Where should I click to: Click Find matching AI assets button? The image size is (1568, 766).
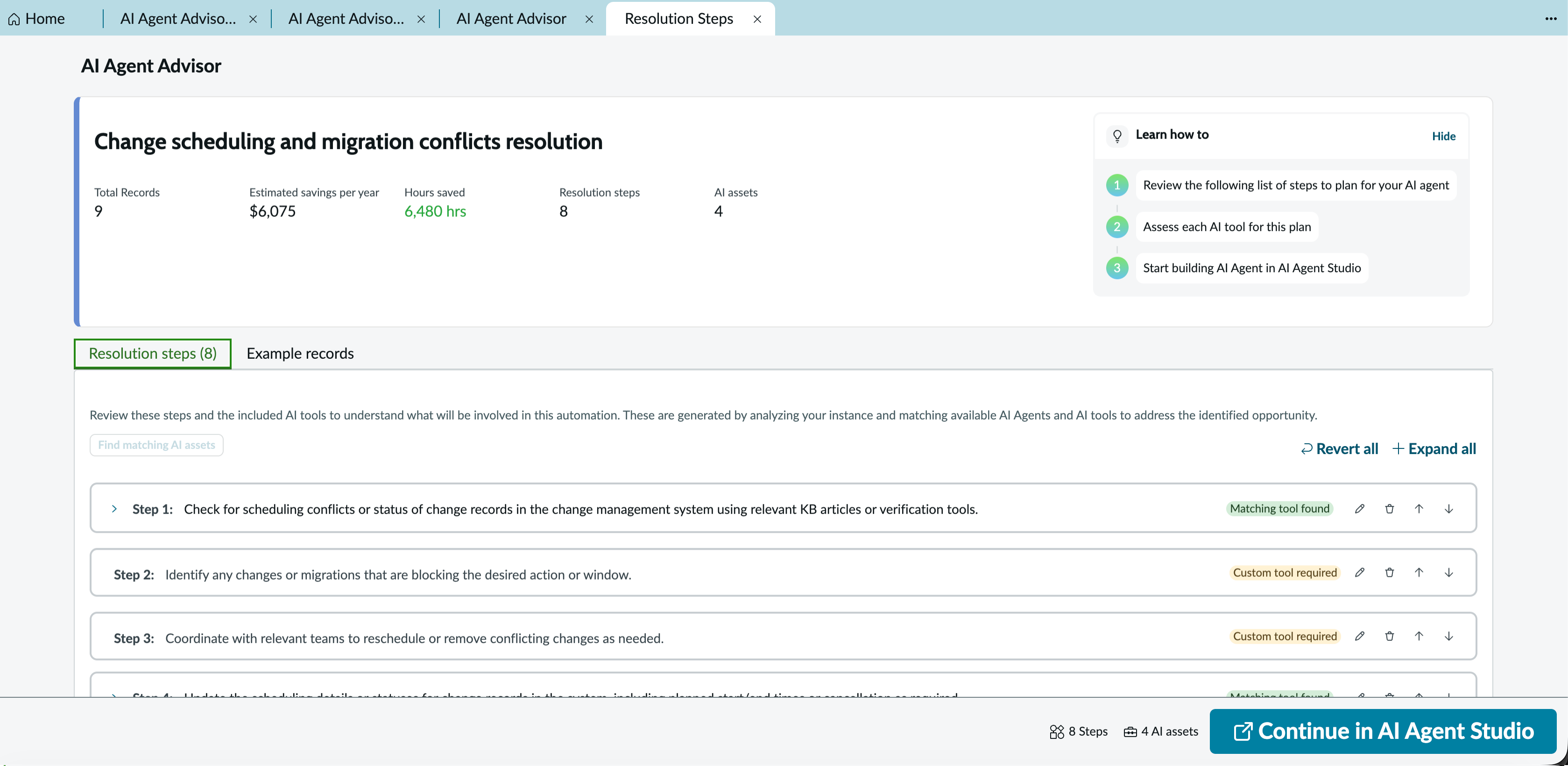(156, 445)
